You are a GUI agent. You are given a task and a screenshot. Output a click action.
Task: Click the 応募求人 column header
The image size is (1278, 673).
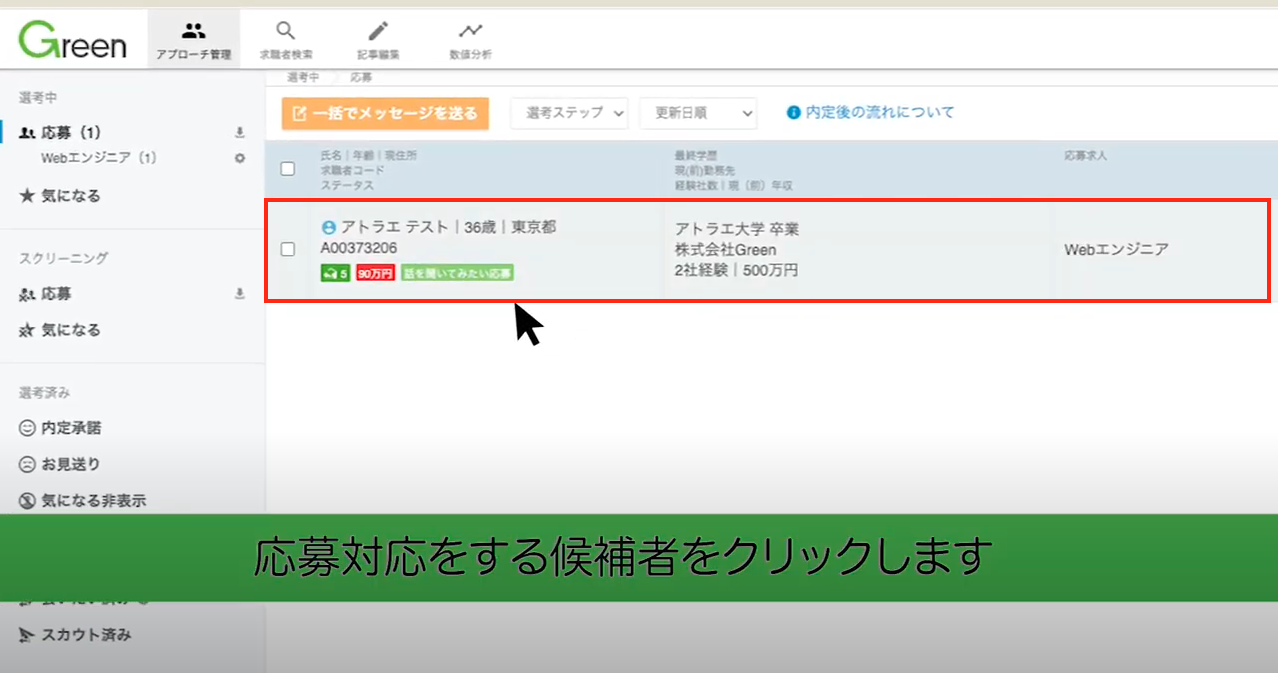(1085, 156)
